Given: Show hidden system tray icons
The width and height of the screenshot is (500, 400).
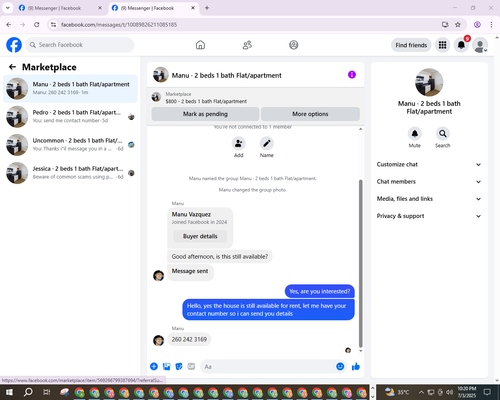Looking at the screenshot, I should [x=421, y=392].
